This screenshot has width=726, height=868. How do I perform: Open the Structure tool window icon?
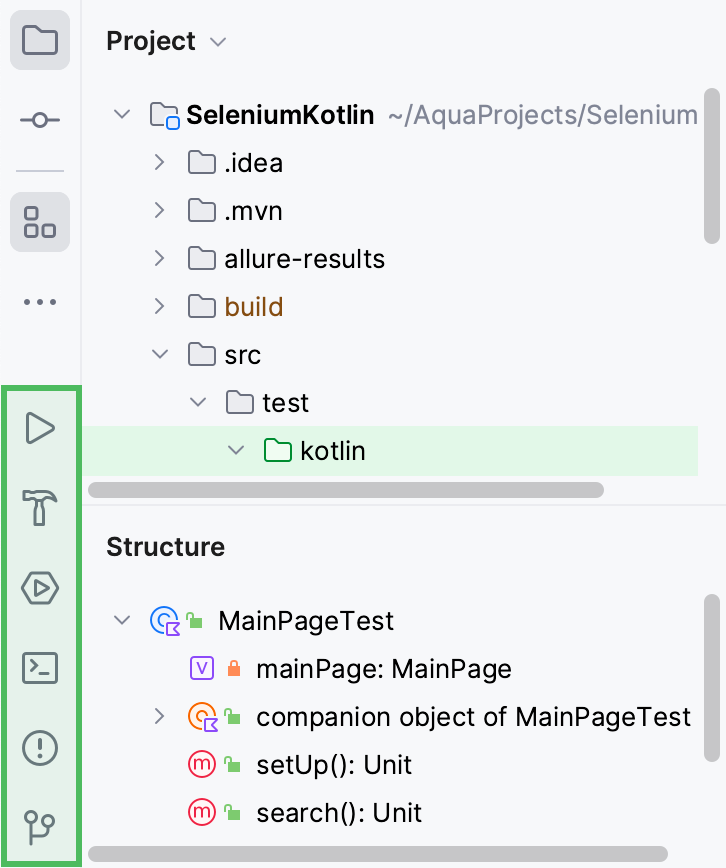coord(40,221)
